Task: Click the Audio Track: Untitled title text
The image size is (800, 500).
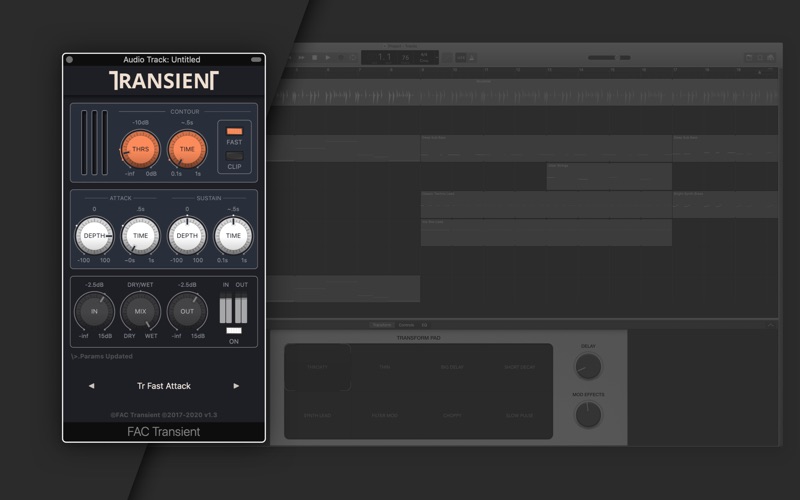Action: (162, 60)
